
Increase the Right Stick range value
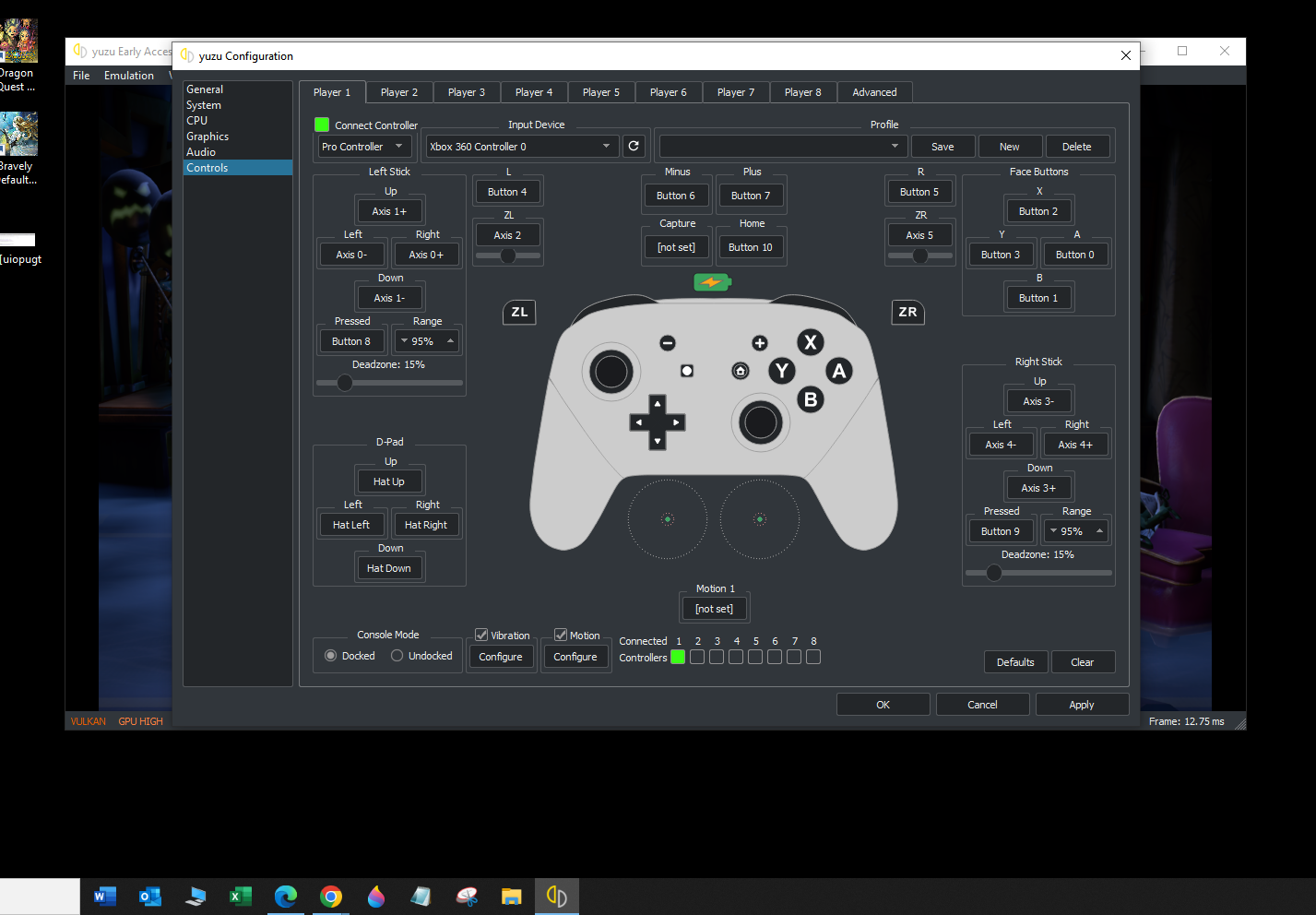[1099, 531]
